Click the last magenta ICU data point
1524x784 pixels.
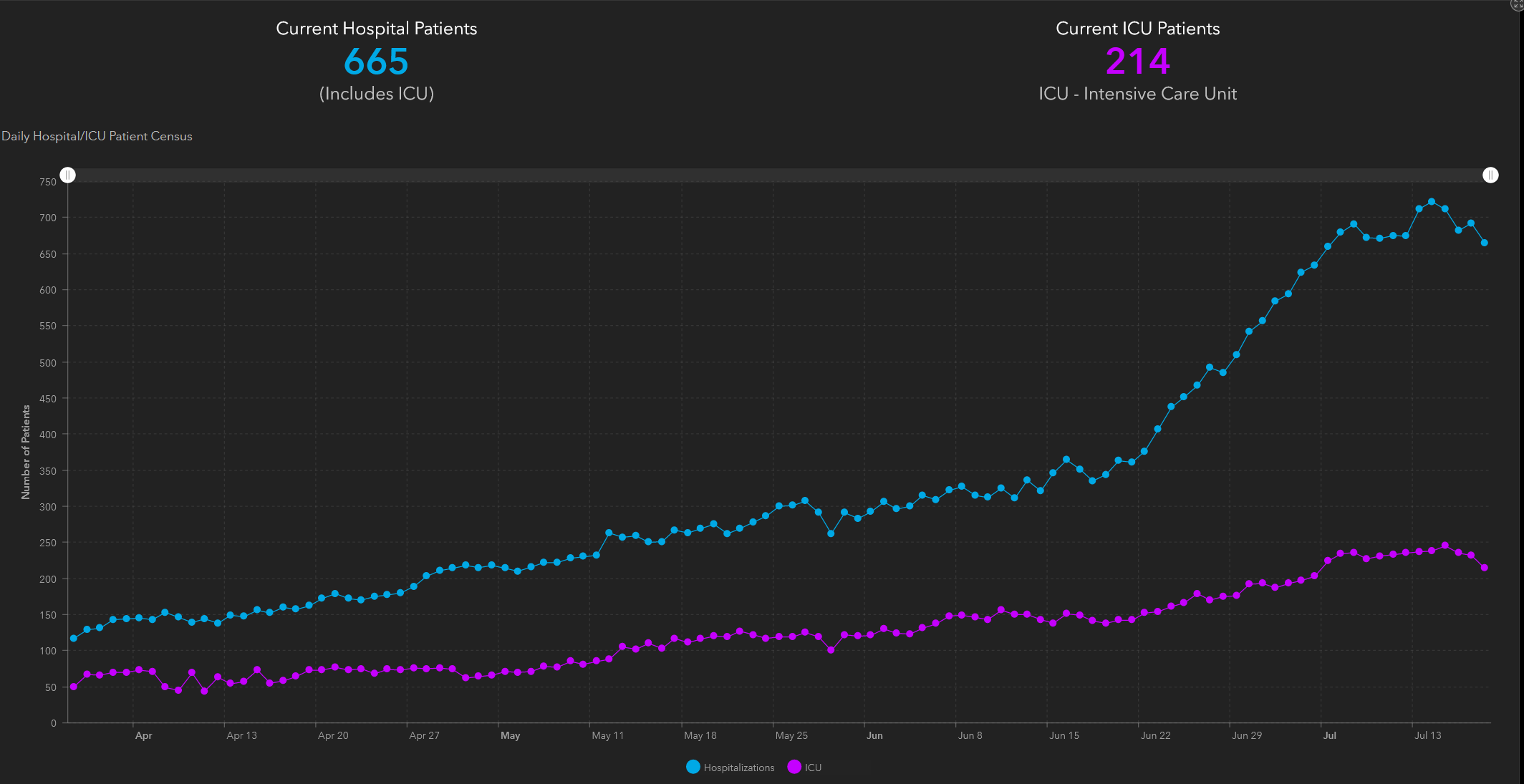(1485, 568)
